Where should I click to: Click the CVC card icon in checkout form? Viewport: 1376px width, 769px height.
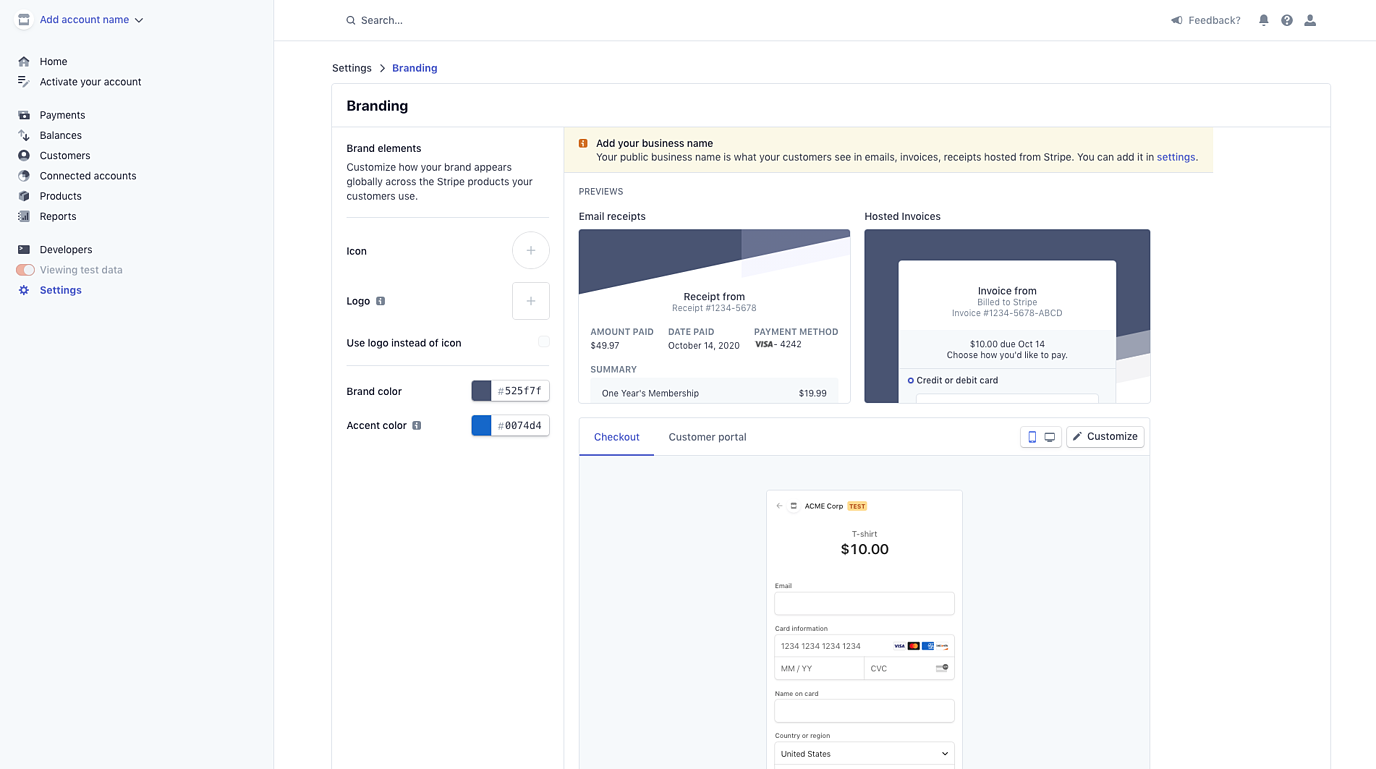(x=942, y=668)
